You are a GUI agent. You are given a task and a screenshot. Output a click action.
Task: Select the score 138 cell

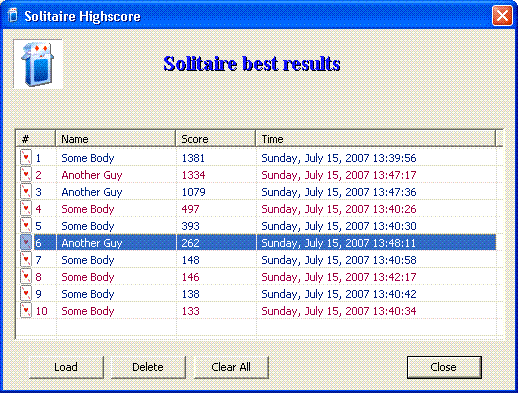tap(190, 294)
